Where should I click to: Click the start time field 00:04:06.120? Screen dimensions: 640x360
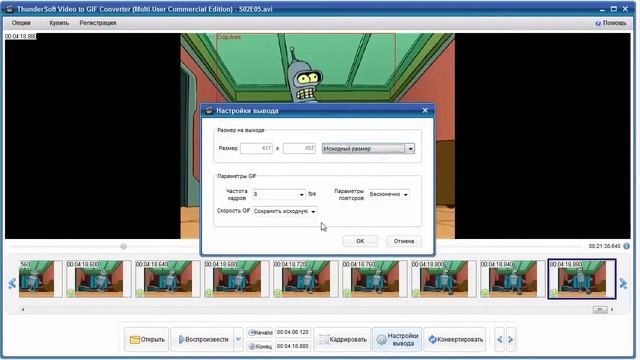[x=293, y=332]
